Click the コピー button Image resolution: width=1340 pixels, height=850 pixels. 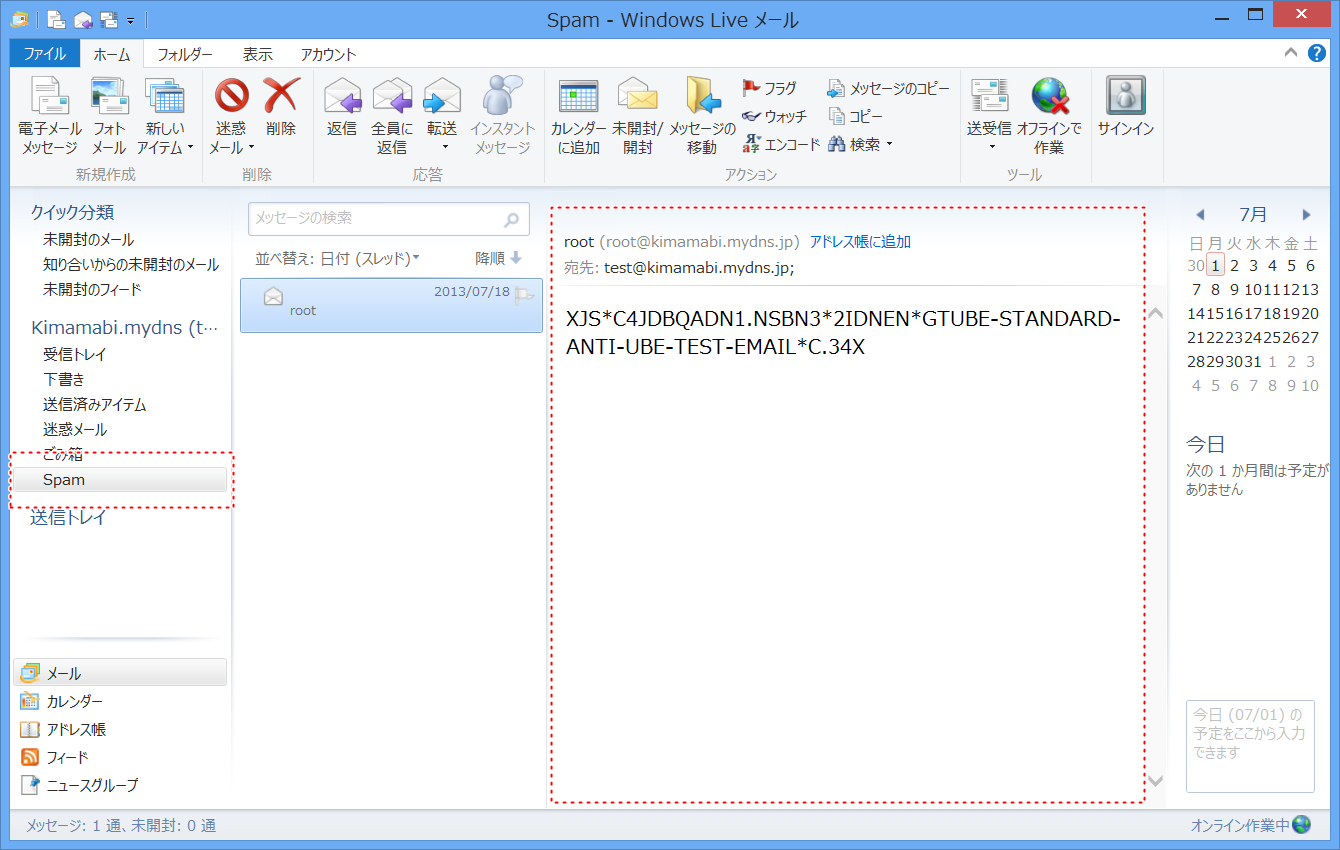pyautogui.click(x=856, y=117)
